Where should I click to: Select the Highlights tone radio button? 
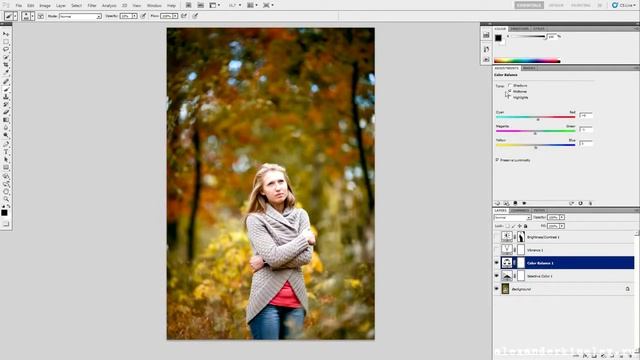click(x=510, y=97)
